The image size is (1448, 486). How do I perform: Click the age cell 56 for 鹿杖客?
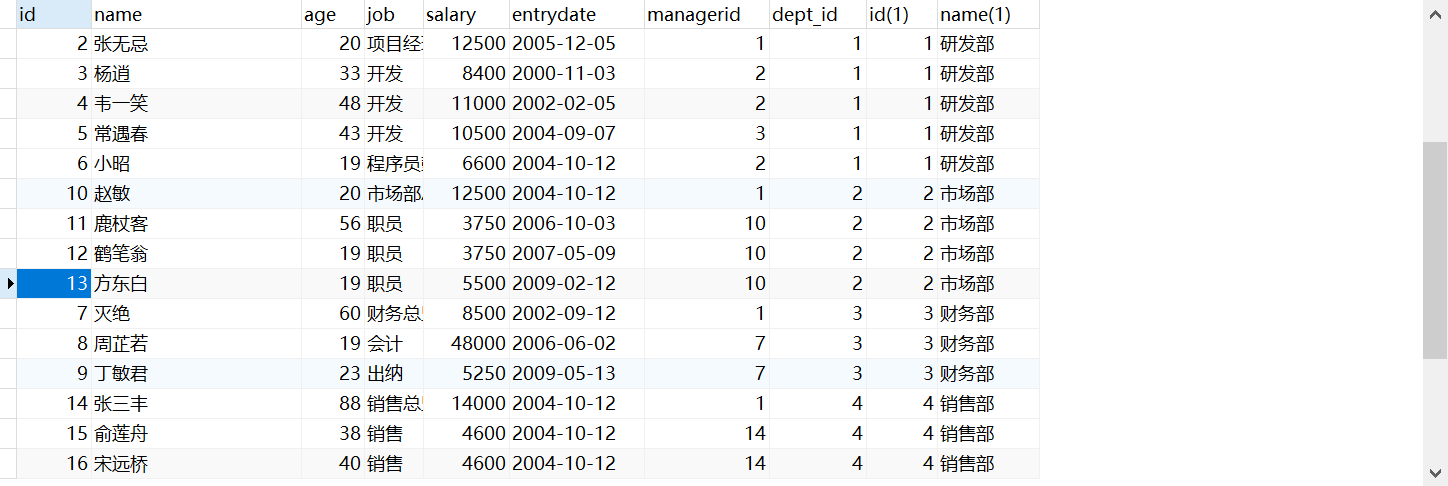[332, 224]
